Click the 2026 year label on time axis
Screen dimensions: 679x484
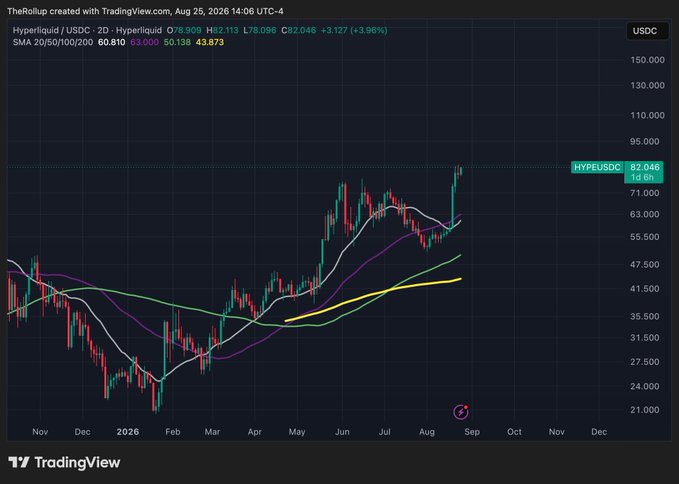128,432
